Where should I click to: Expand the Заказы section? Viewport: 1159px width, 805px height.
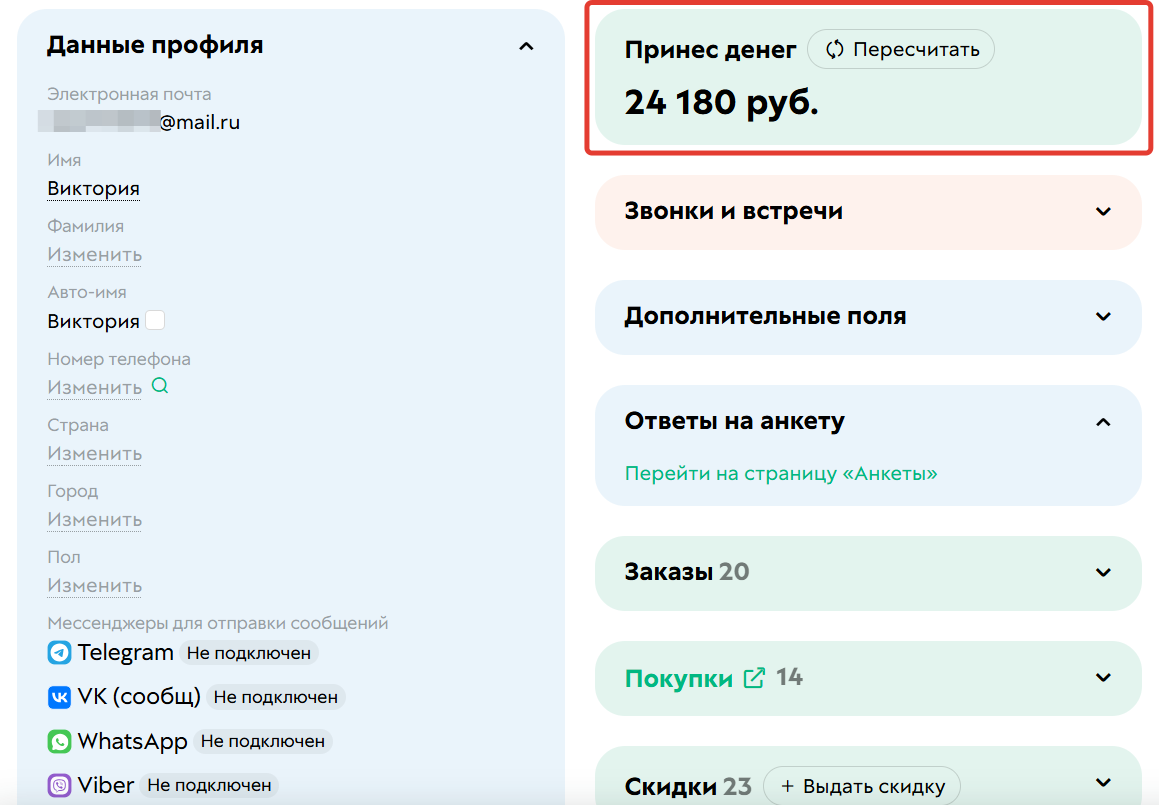point(1103,573)
